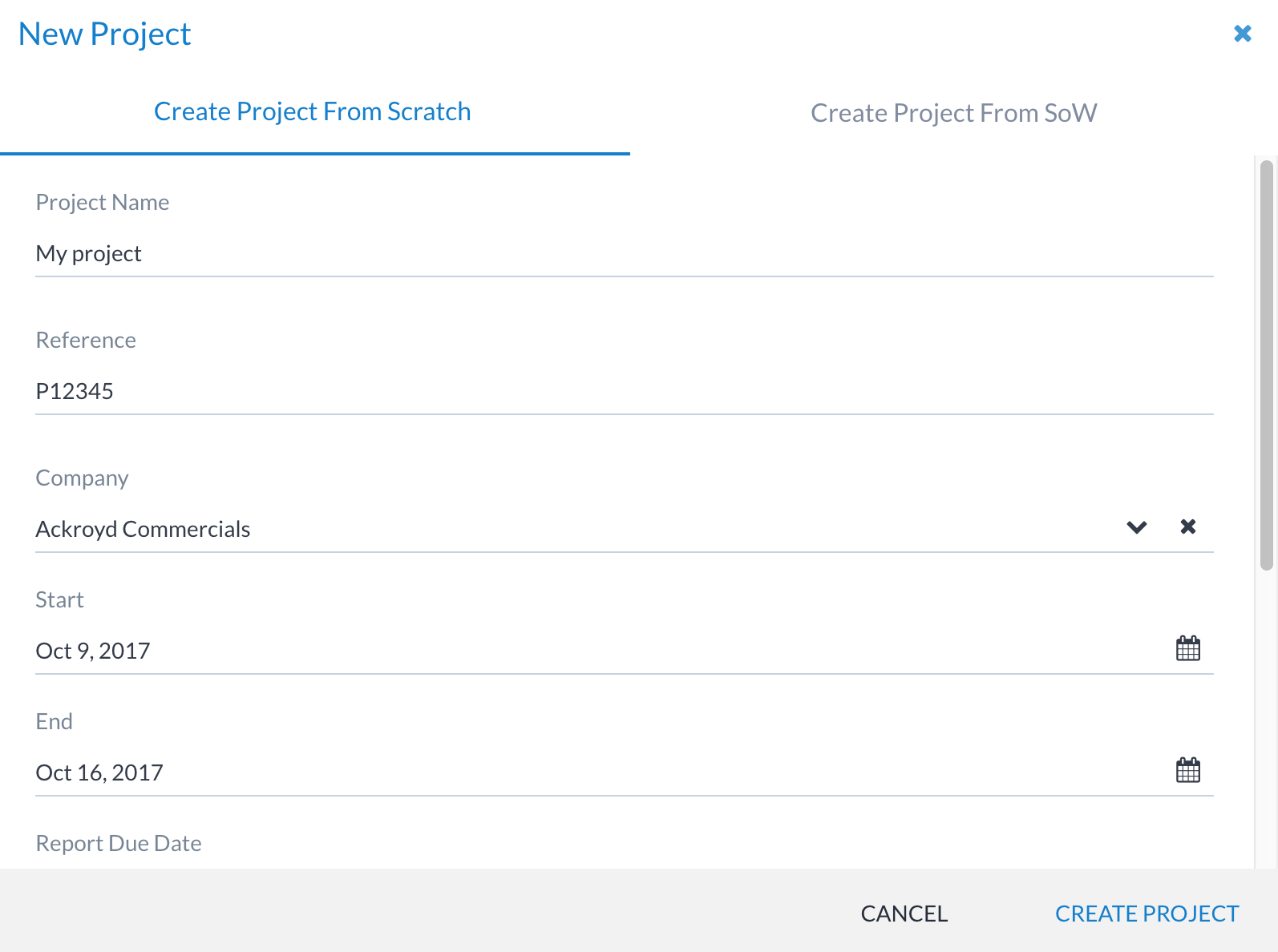
Task: Select Create Project From Scratch tab
Action: pos(312,112)
